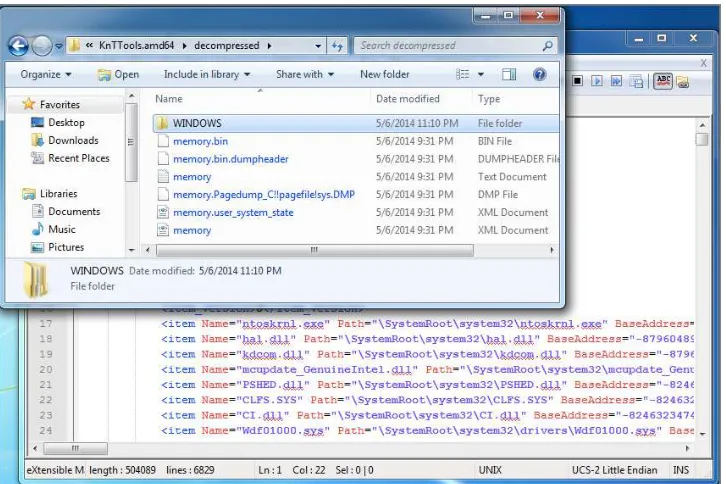Click the memory.bin file icon

click(163, 141)
